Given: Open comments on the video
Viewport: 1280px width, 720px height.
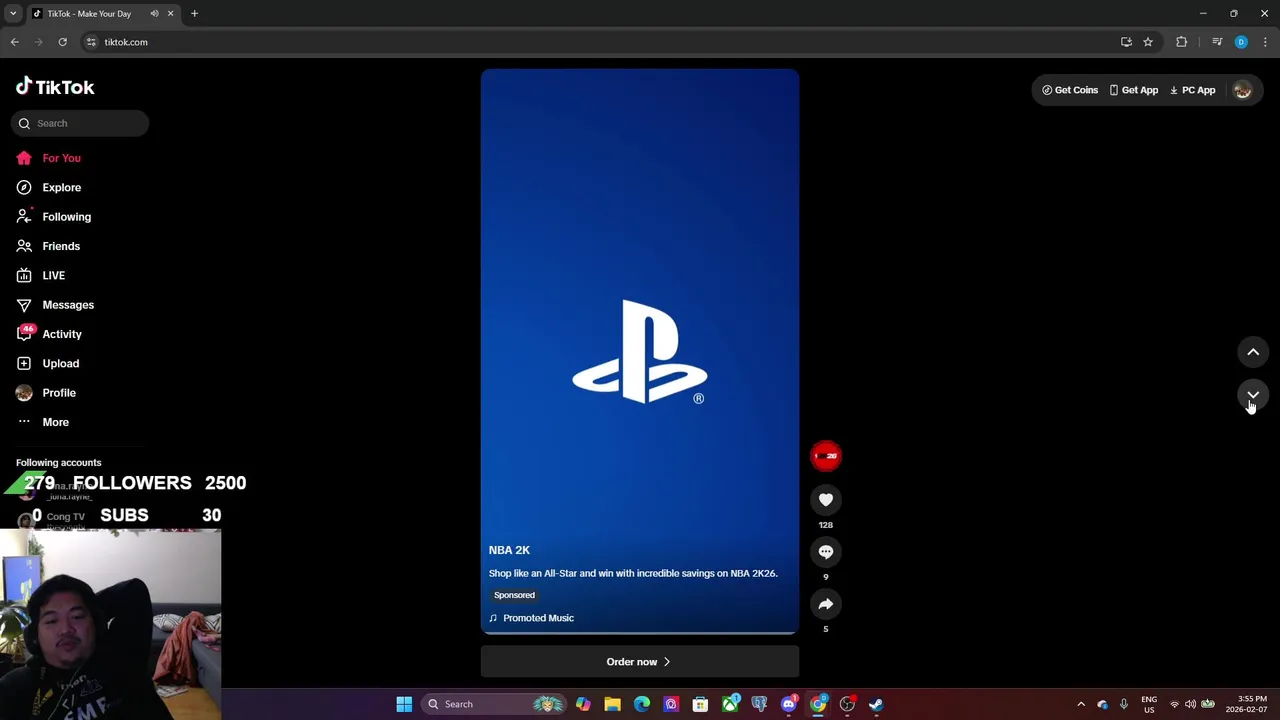Looking at the screenshot, I should click(826, 552).
